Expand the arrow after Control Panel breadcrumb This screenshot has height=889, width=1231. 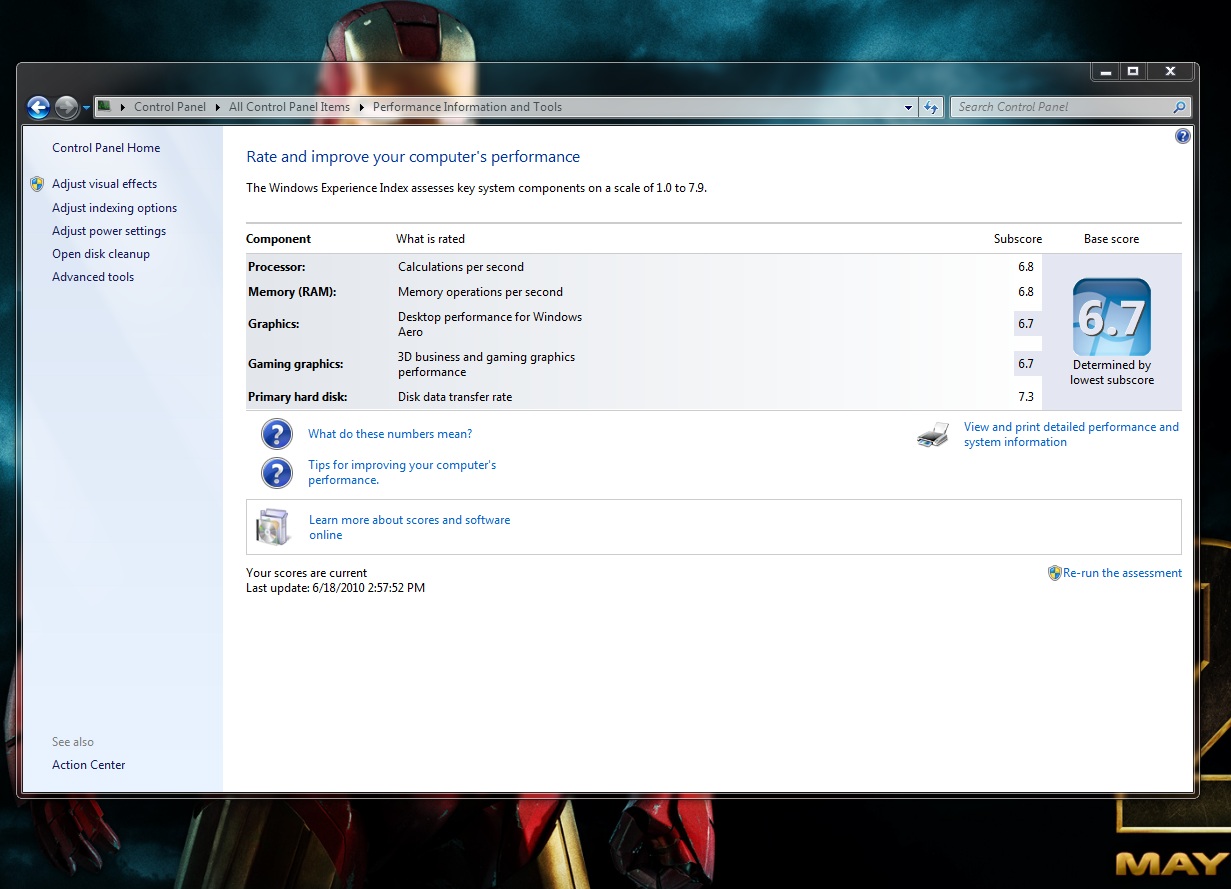pyautogui.click(x=217, y=107)
